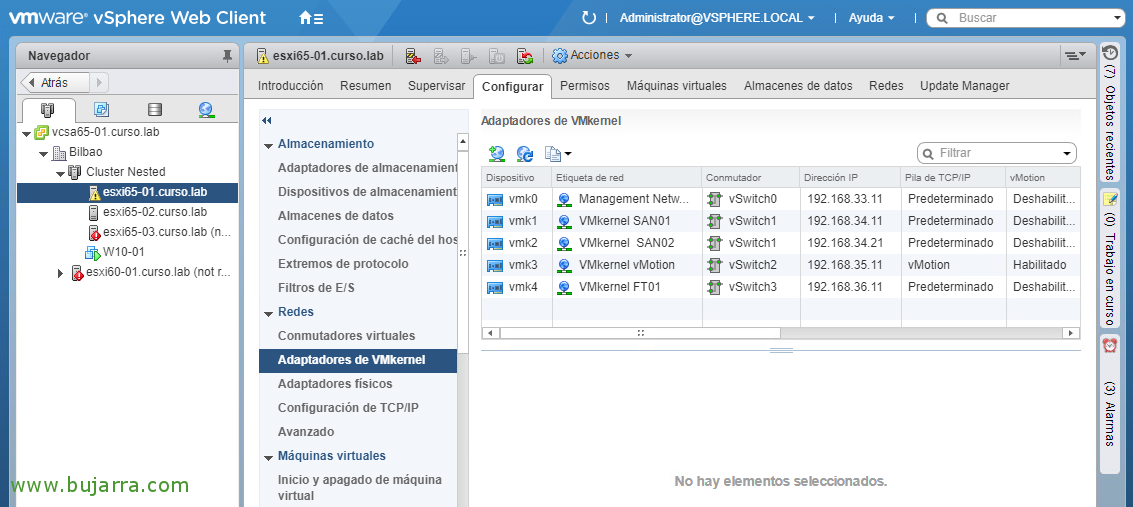Click the home menu icon
The width and height of the screenshot is (1133, 507).
[x=311, y=18]
